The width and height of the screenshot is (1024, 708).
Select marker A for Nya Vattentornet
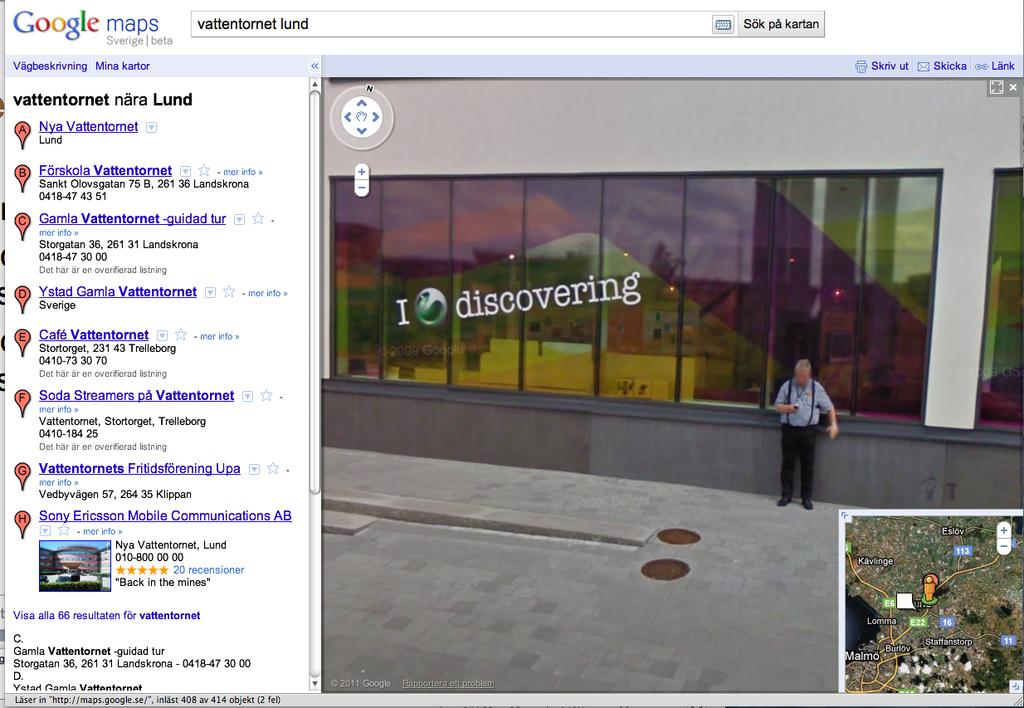[x=22, y=133]
